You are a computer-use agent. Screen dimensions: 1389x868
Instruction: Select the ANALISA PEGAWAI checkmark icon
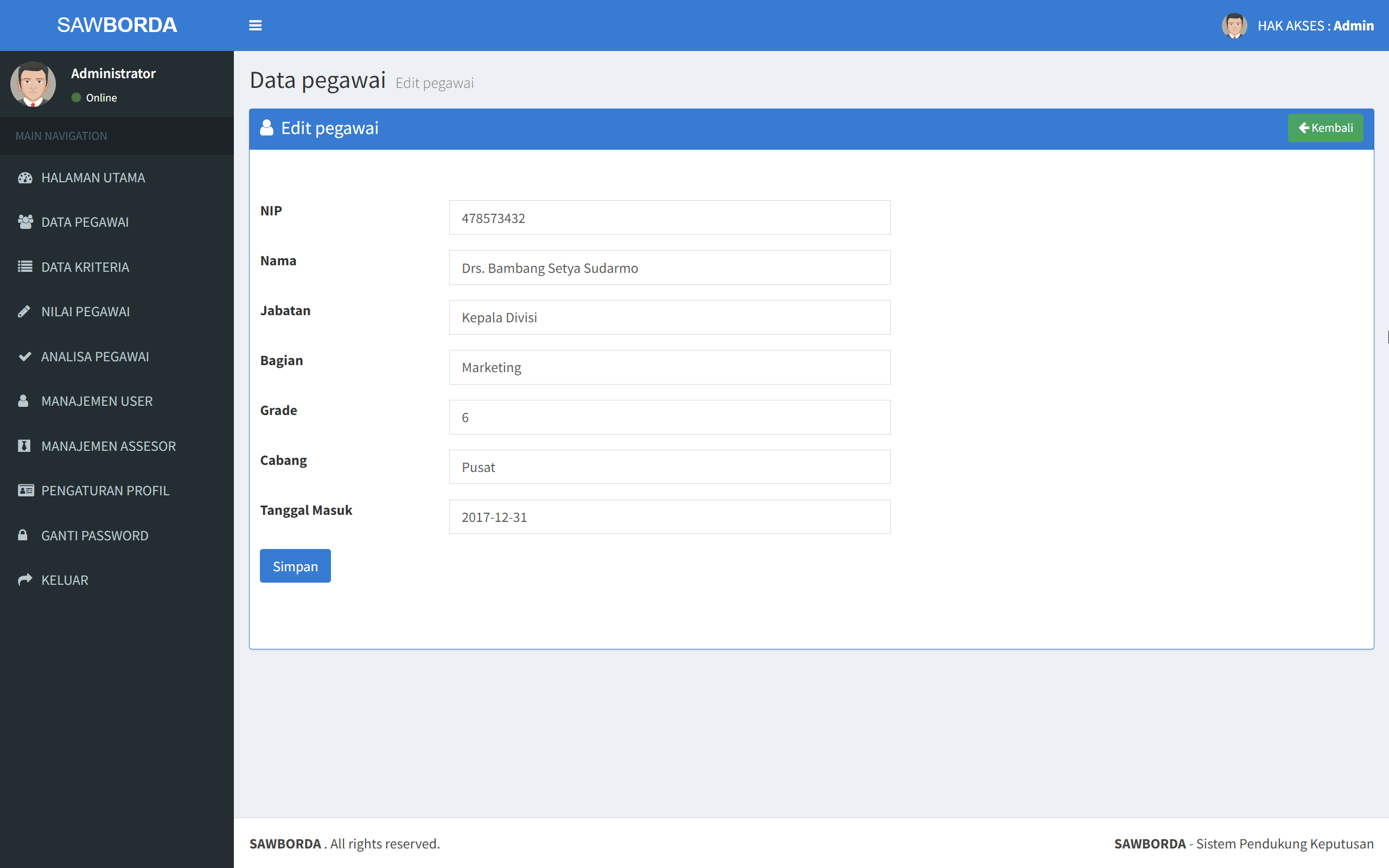pos(26,356)
